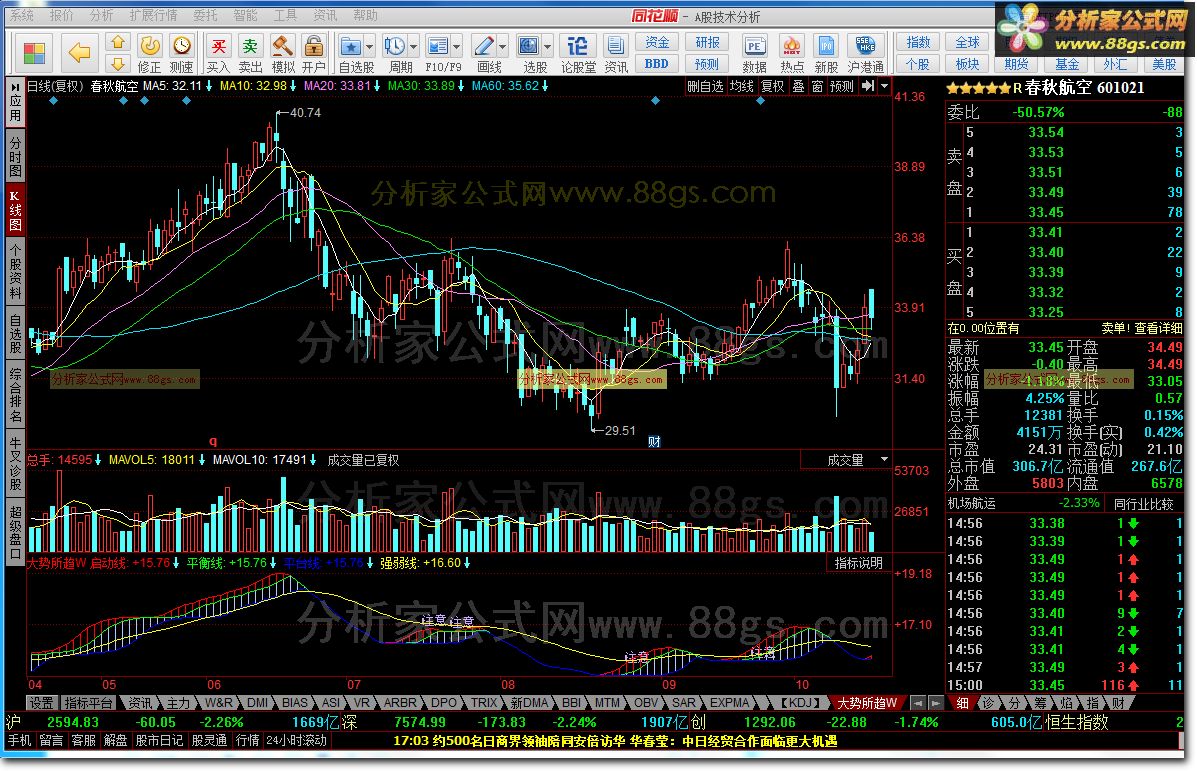Viewport: 1197px width, 771px height.
Task: Click the colorful home grid icon
Action: point(34,53)
